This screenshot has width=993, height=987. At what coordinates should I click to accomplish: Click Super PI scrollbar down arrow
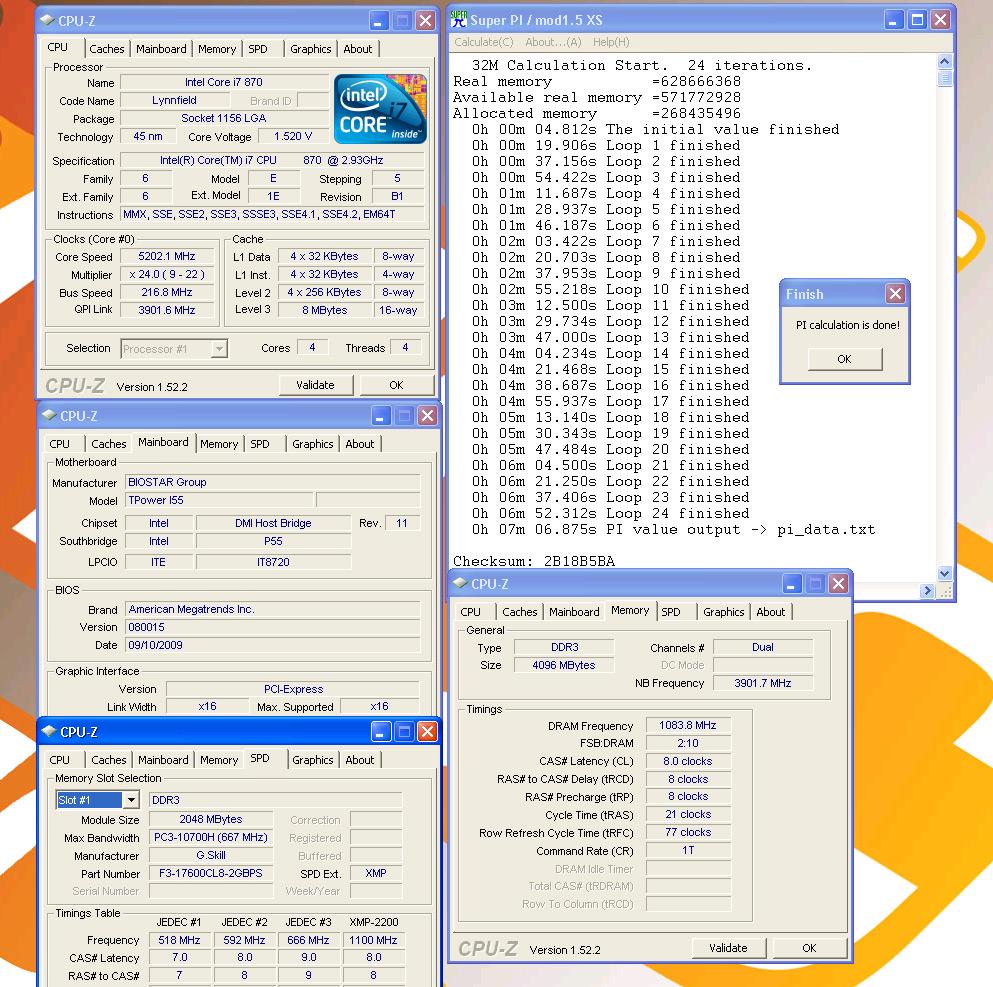click(x=944, y=574)
